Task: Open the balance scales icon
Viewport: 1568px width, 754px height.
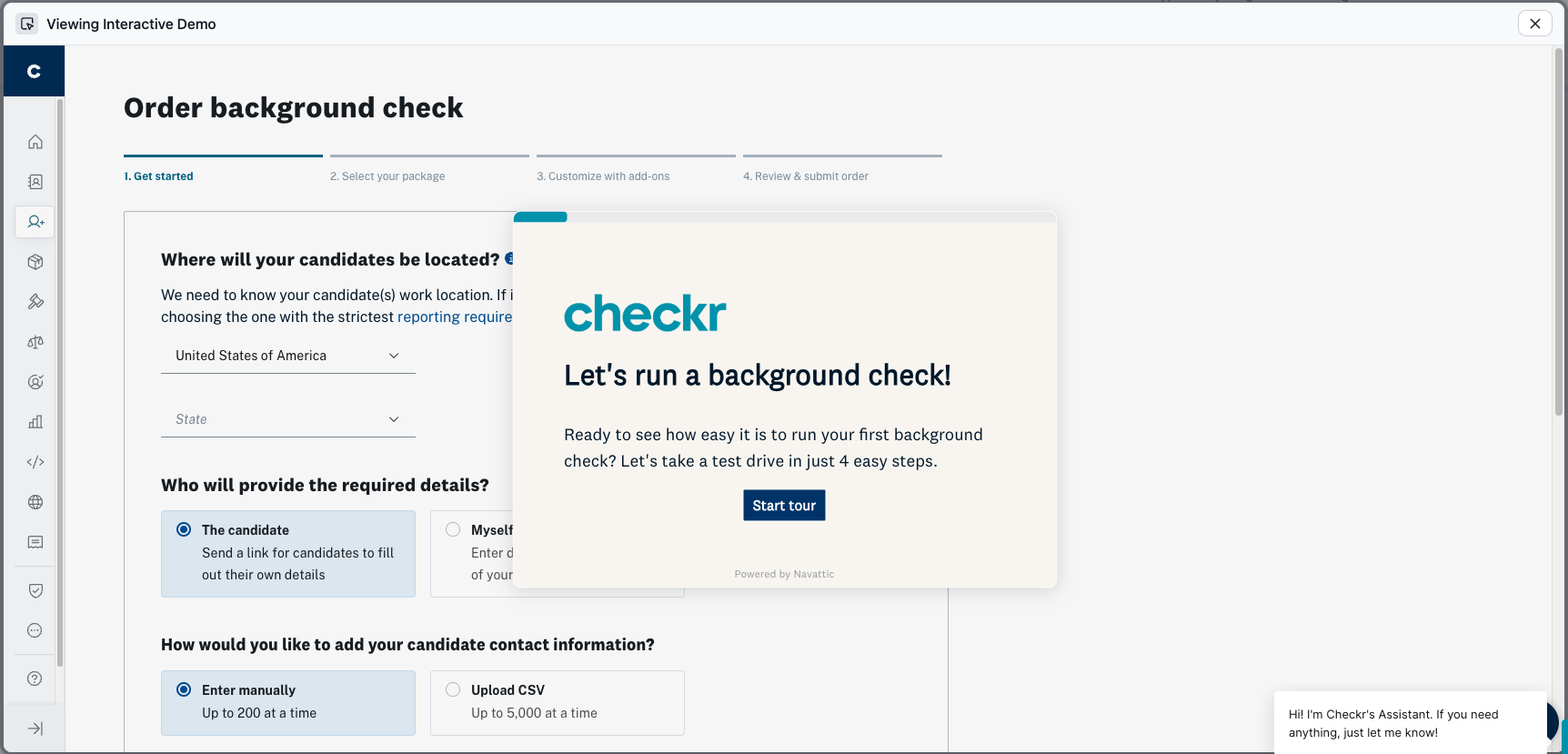Action: tap(35, 342)
